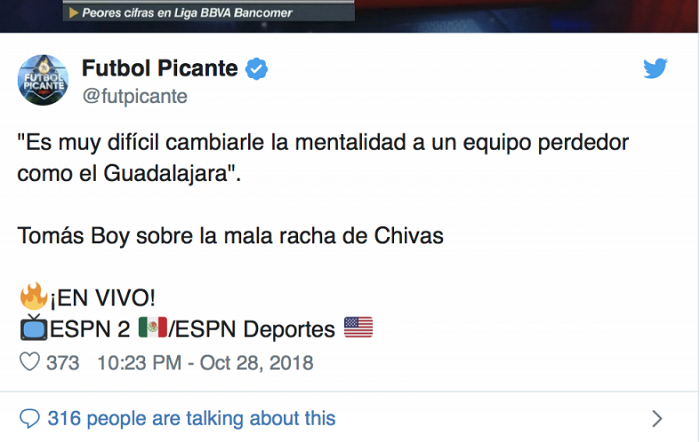Click the Mexico flag emoji
The width and height of the screenshot is (700, 442).
[152, 327]
